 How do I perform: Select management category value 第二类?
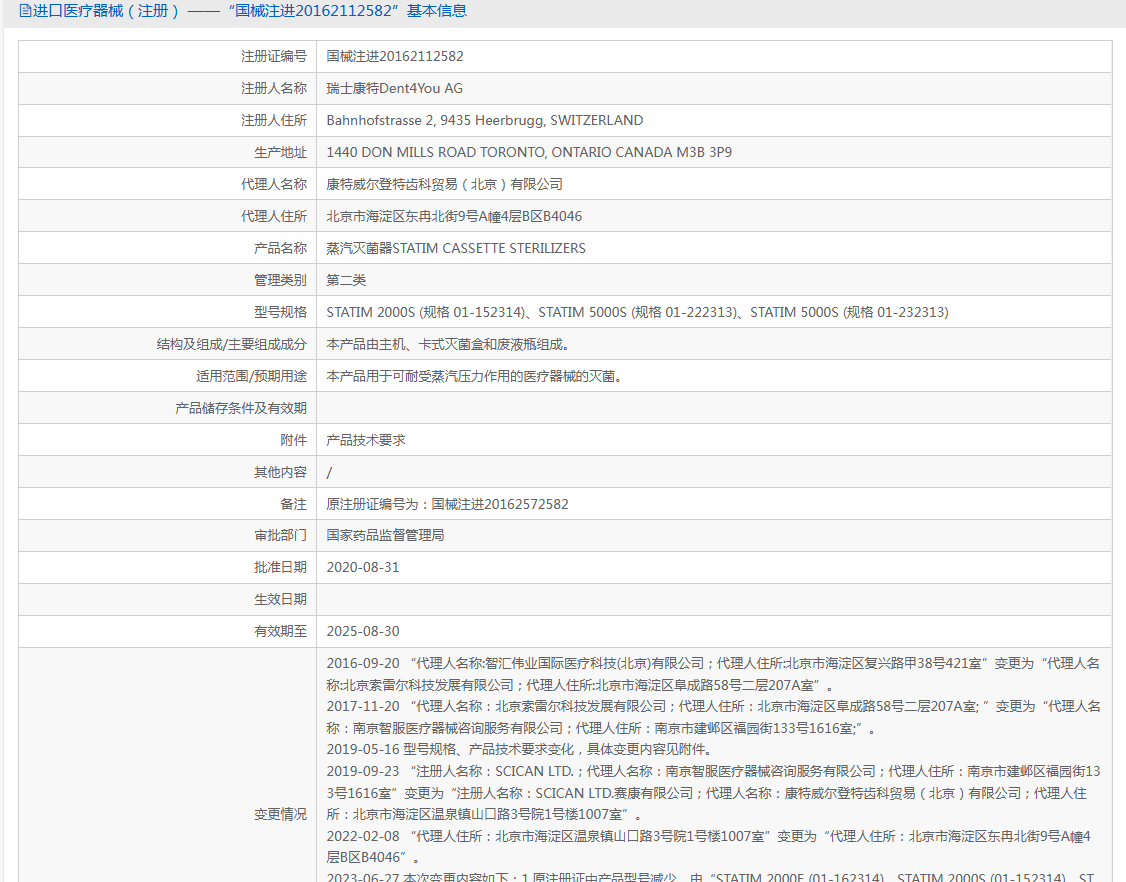point(346,280)
